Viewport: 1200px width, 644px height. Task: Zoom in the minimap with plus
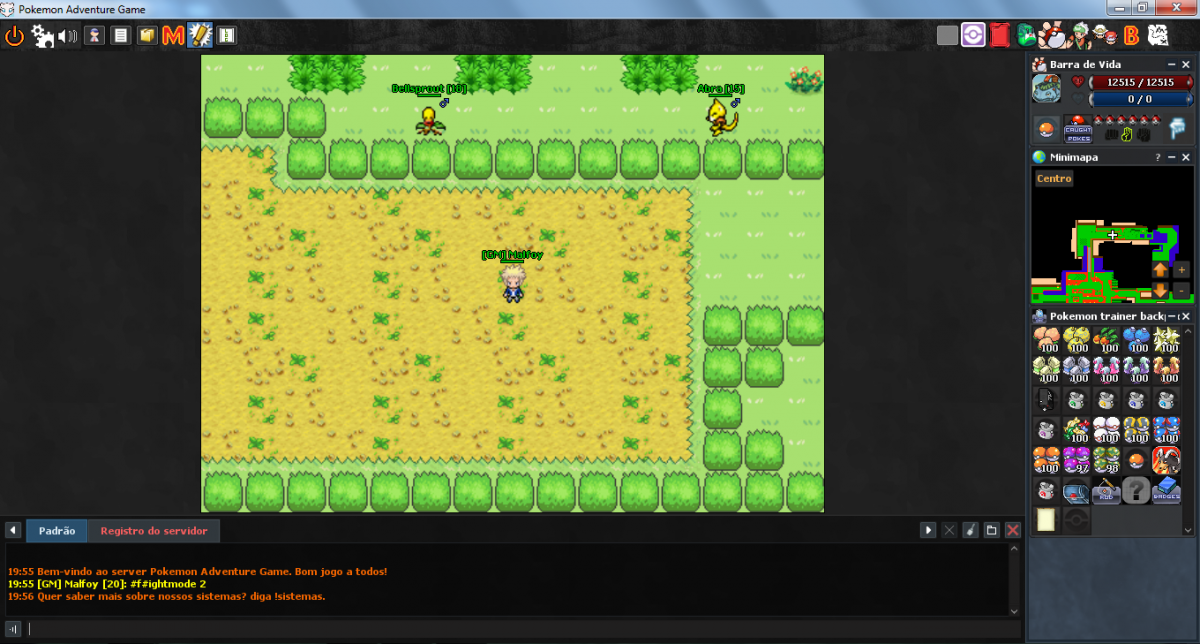pos(1181,270)
